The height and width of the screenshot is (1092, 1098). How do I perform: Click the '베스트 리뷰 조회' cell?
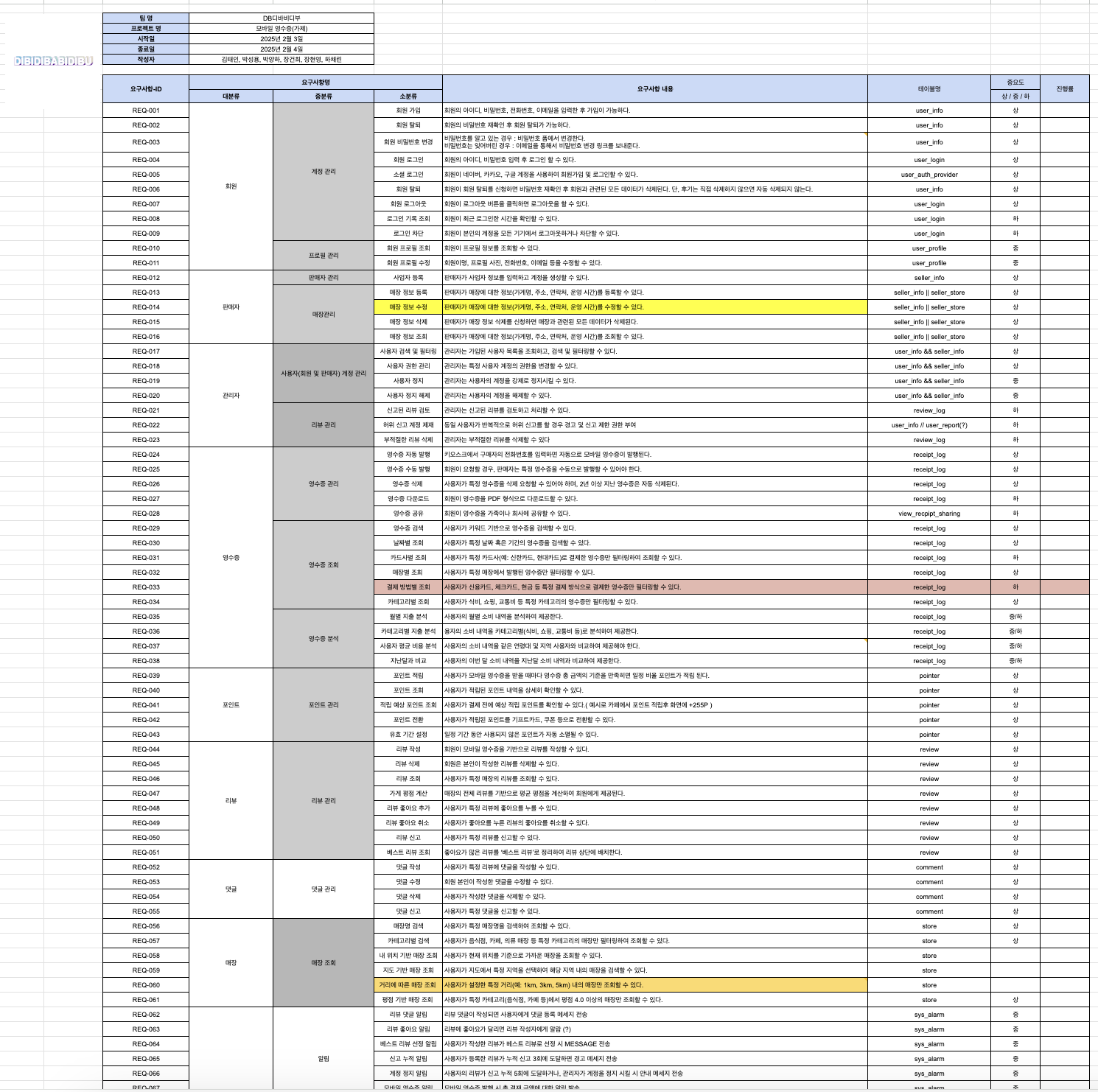coord(408,853)
